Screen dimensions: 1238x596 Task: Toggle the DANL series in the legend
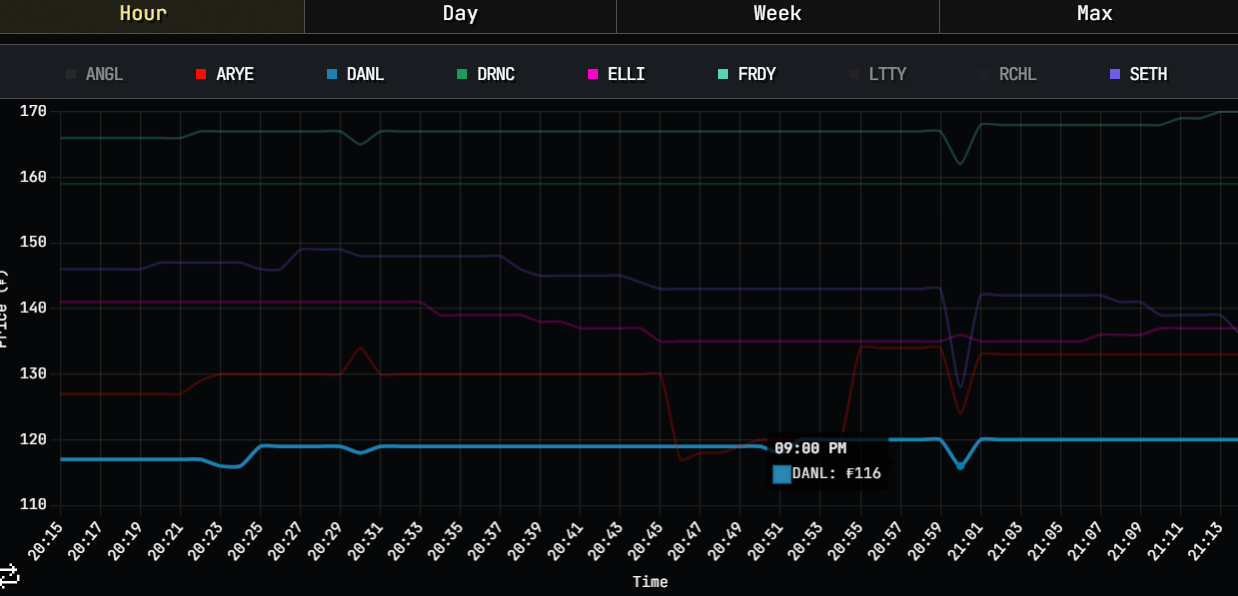[x=355, y=74]
